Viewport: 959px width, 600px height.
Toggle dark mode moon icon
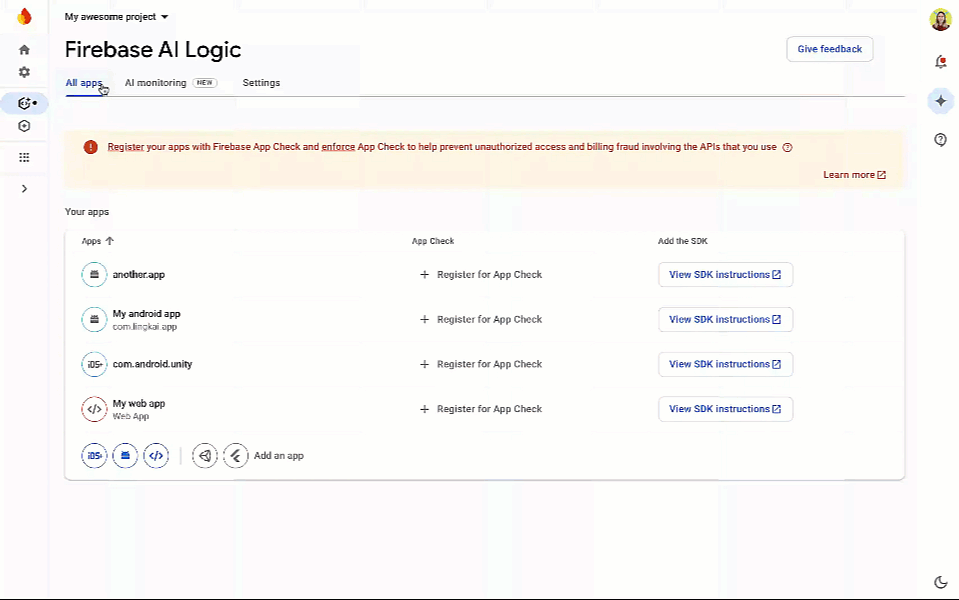pyautogui.click(x=941, y=582)
